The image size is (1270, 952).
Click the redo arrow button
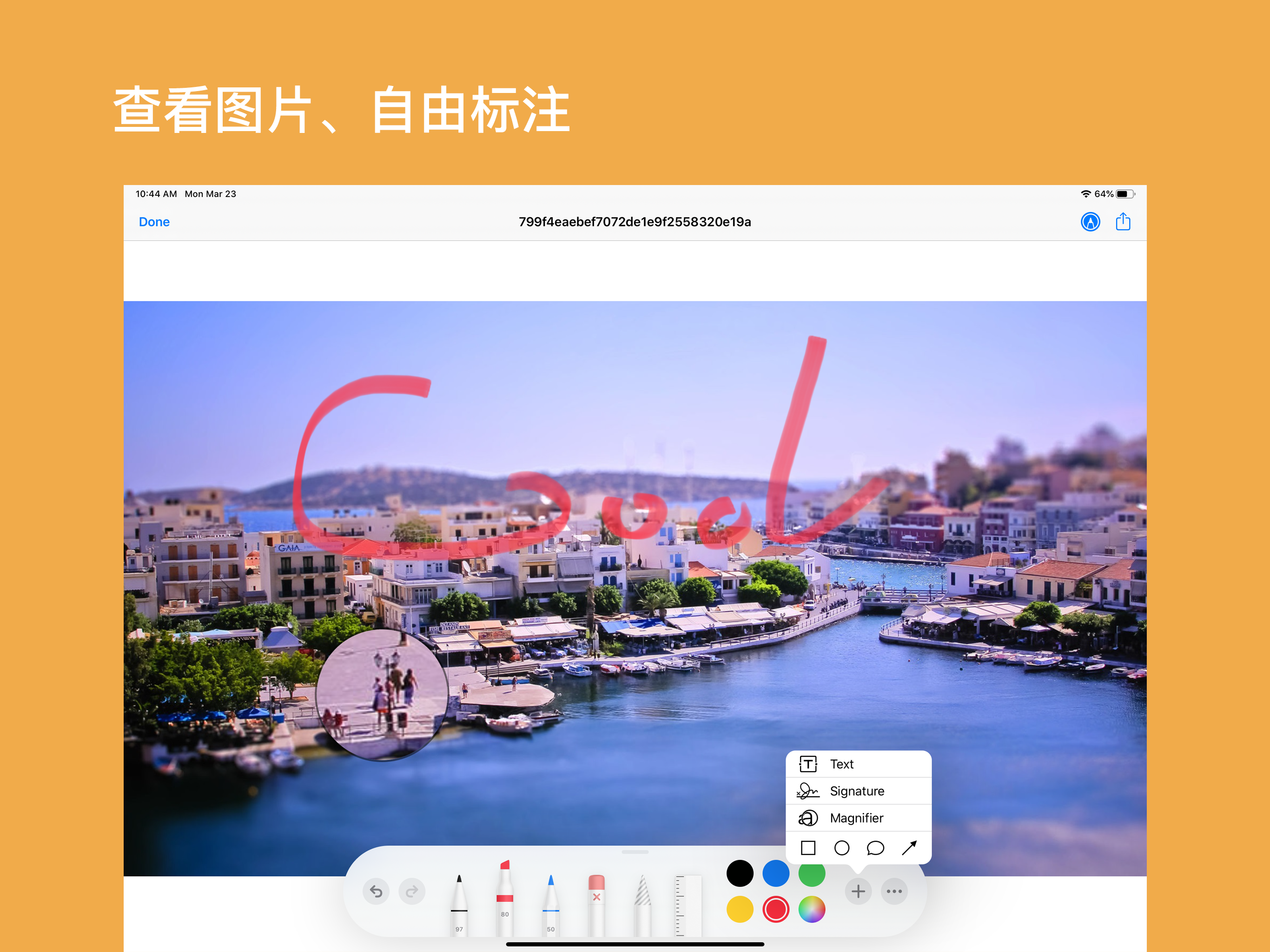tap(412, 891)
